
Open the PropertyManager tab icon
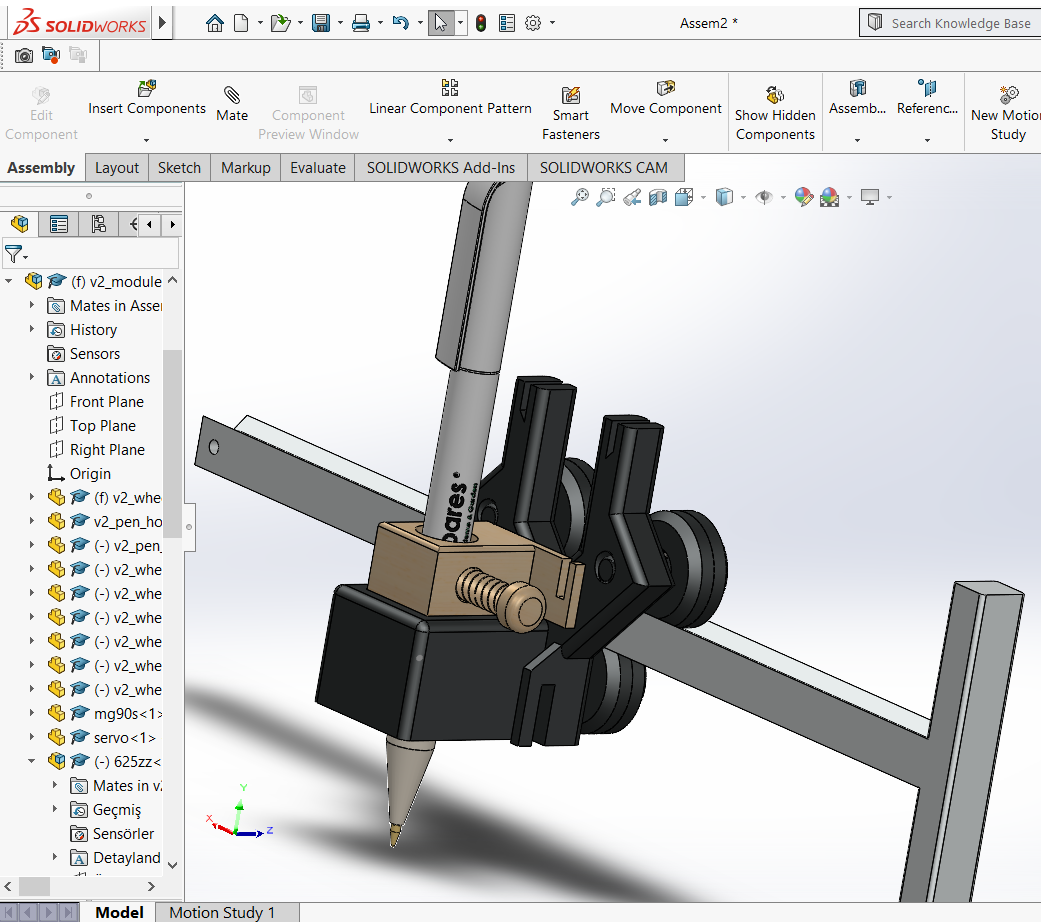click(59, 224)
